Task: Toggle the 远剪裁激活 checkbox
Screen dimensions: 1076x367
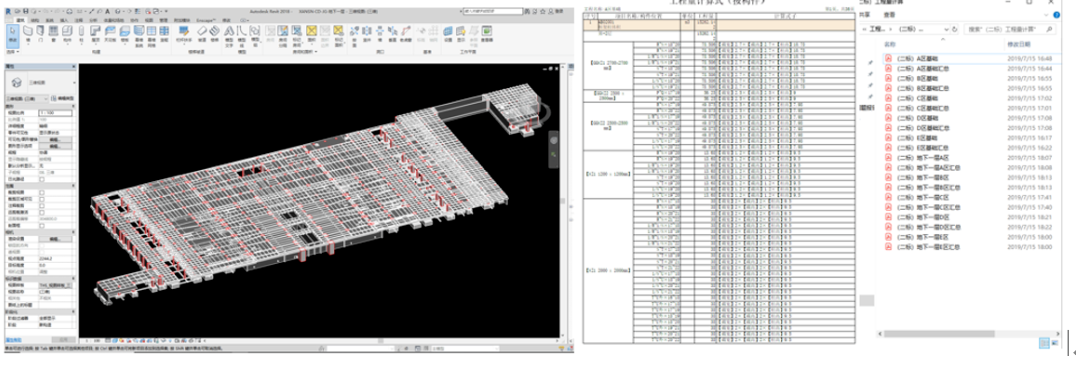Action: (x=42, y=212)
